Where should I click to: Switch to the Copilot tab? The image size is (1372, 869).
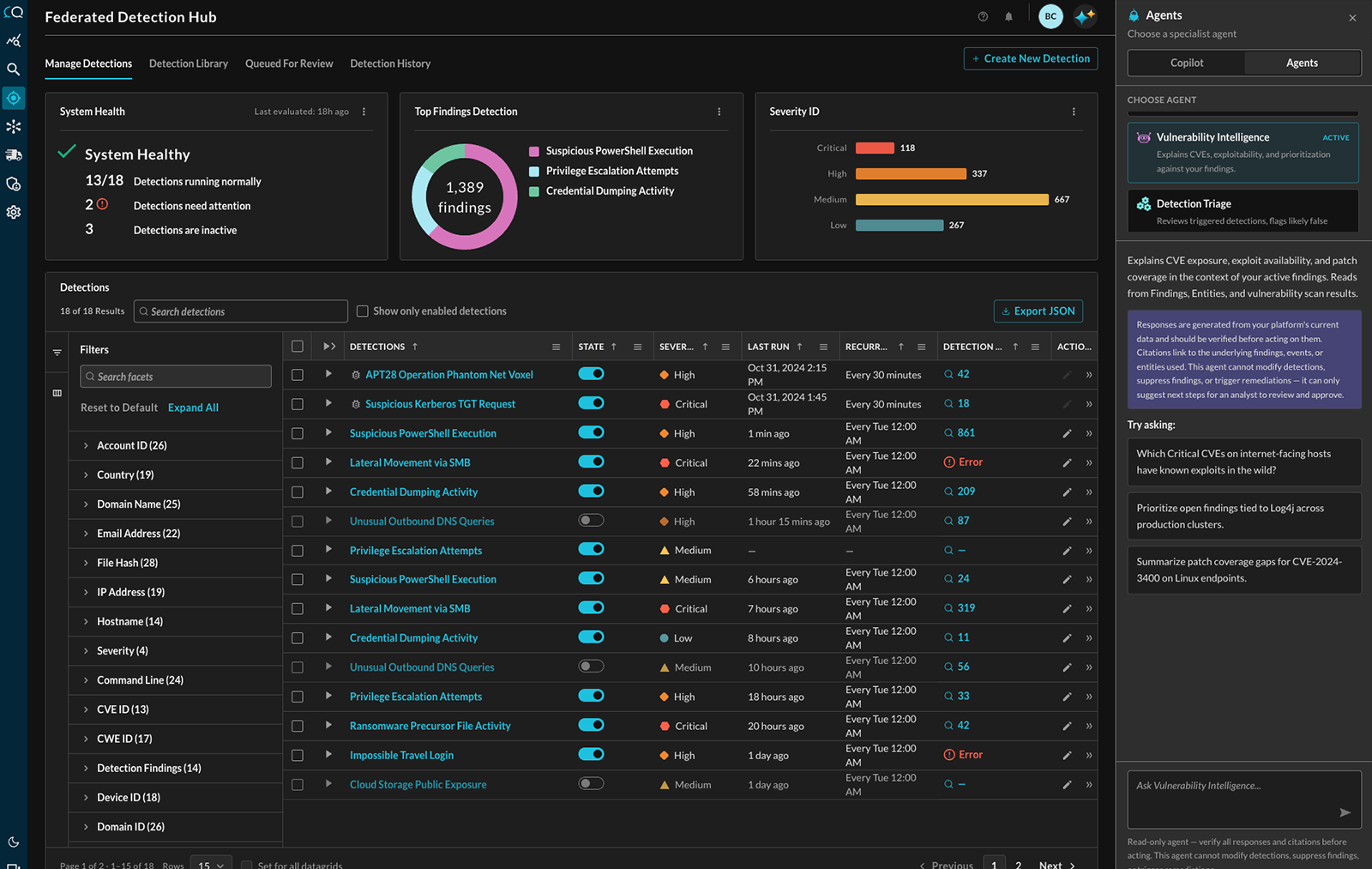pyautogui.click(x=1187, y=63)
